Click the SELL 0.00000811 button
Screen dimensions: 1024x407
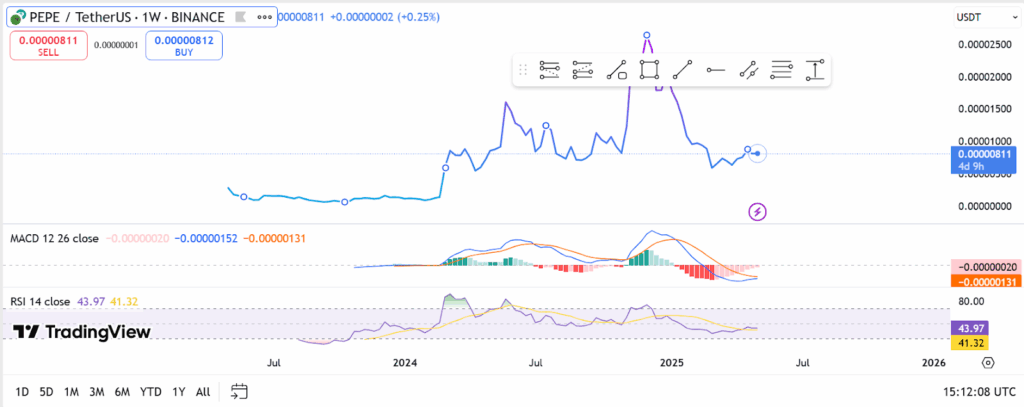[48, 46]
